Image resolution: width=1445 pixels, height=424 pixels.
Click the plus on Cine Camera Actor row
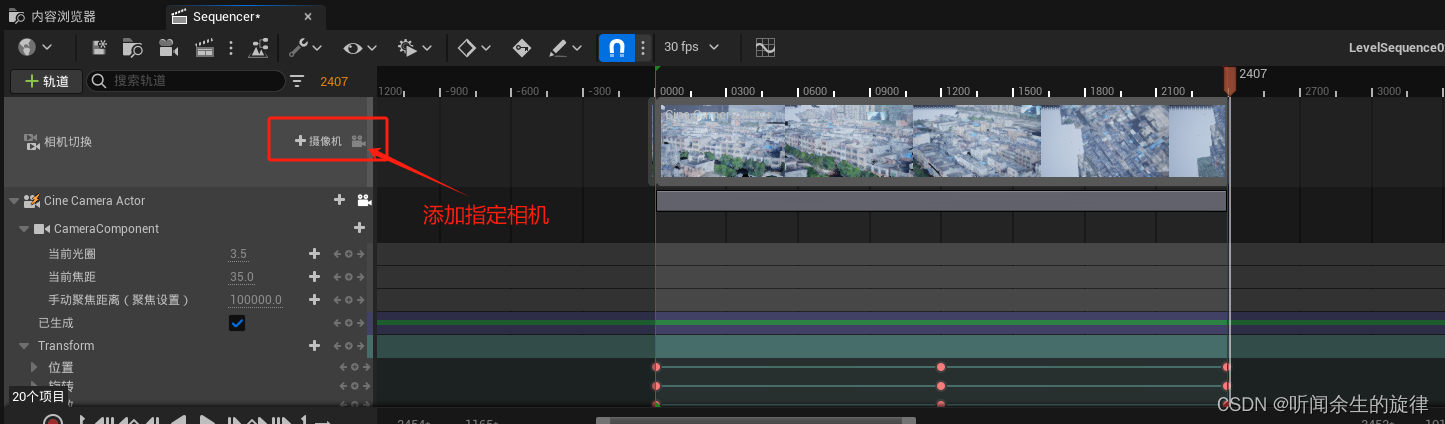coord(339,201)
